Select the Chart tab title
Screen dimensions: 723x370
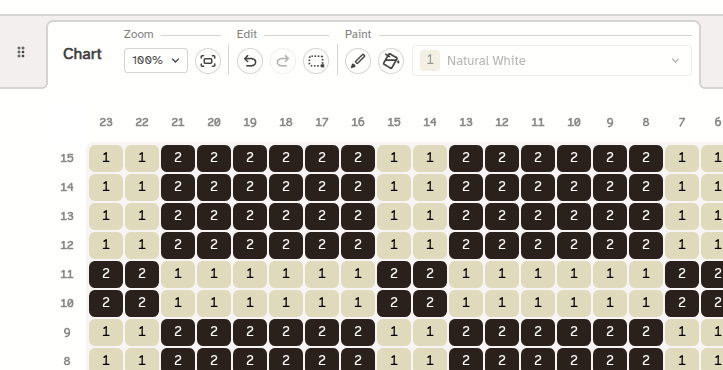(82, 54)
